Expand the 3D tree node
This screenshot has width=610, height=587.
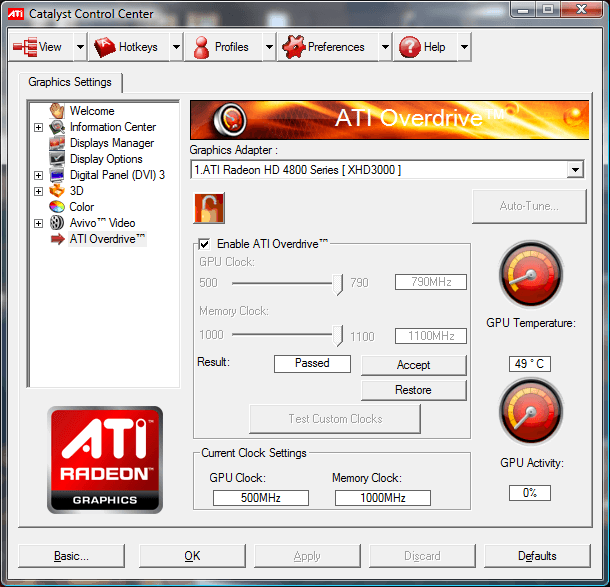(39, 191)
